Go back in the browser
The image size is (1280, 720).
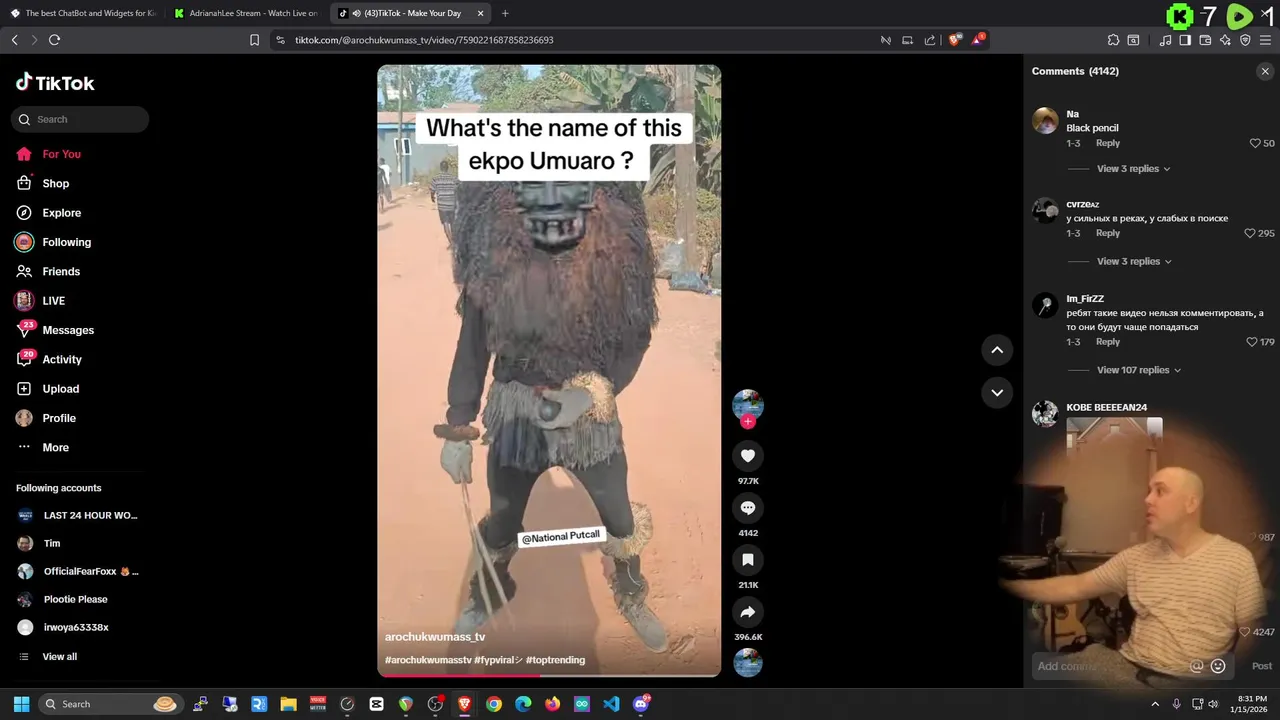(14, 40)
